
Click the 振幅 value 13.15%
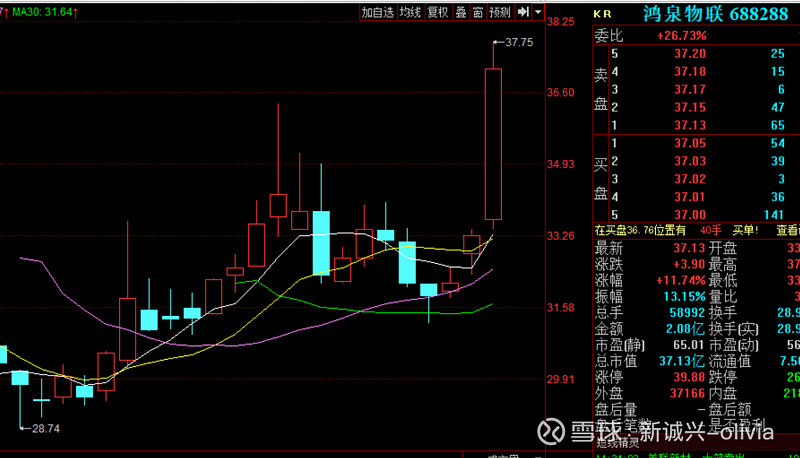pyautogui.click(x=684, y=296)
